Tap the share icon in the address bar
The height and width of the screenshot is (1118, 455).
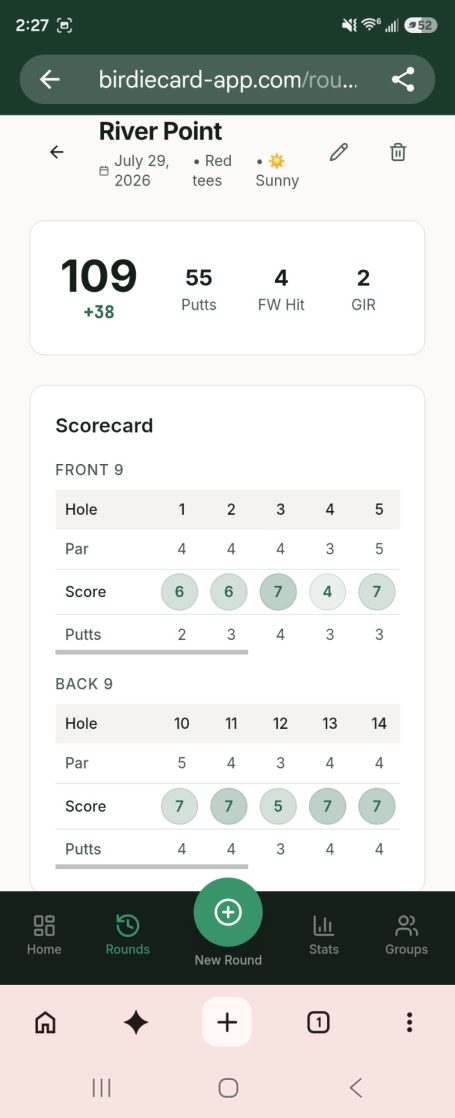(403, 80)
